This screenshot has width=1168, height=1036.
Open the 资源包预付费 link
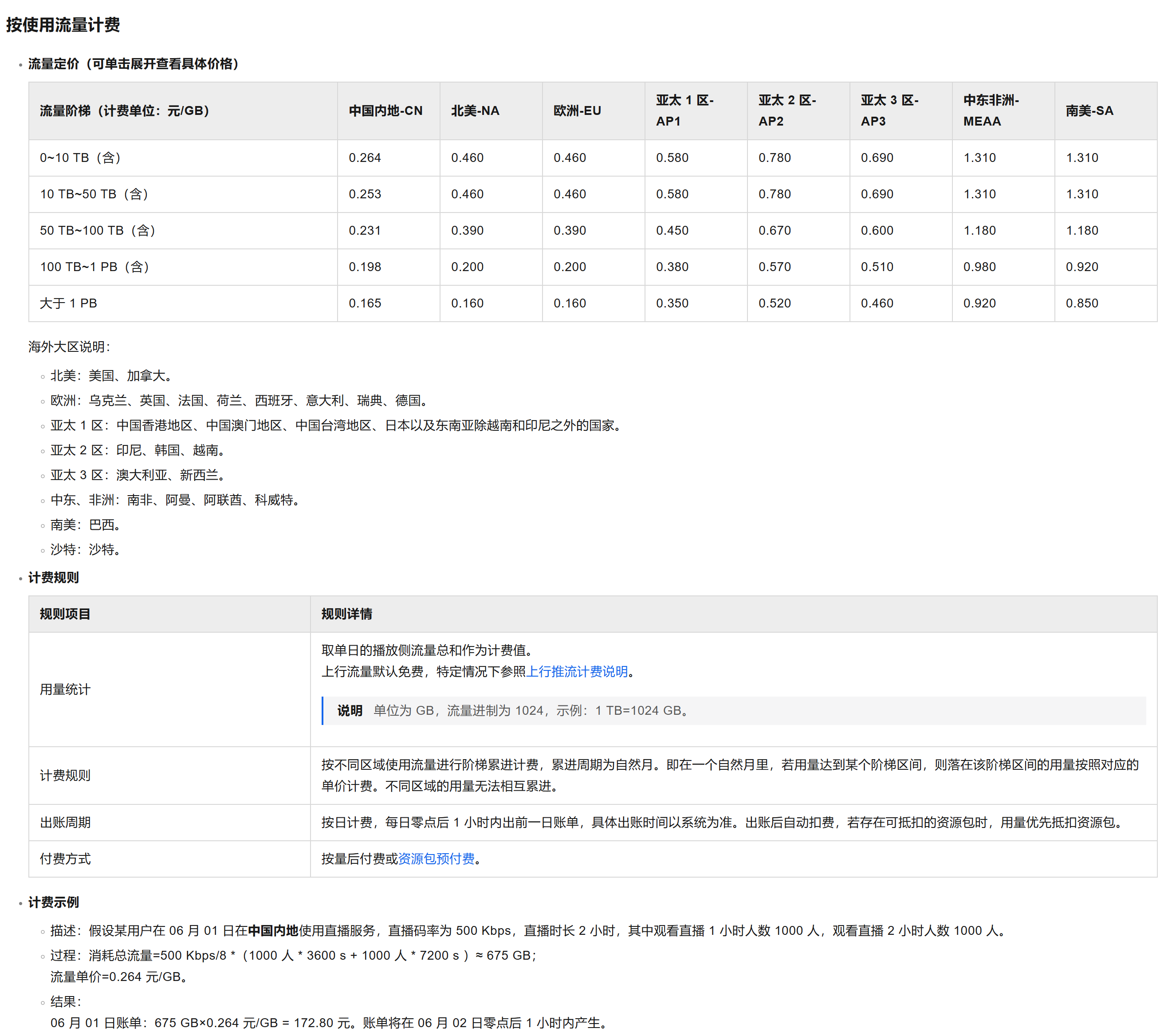(436, 859)
